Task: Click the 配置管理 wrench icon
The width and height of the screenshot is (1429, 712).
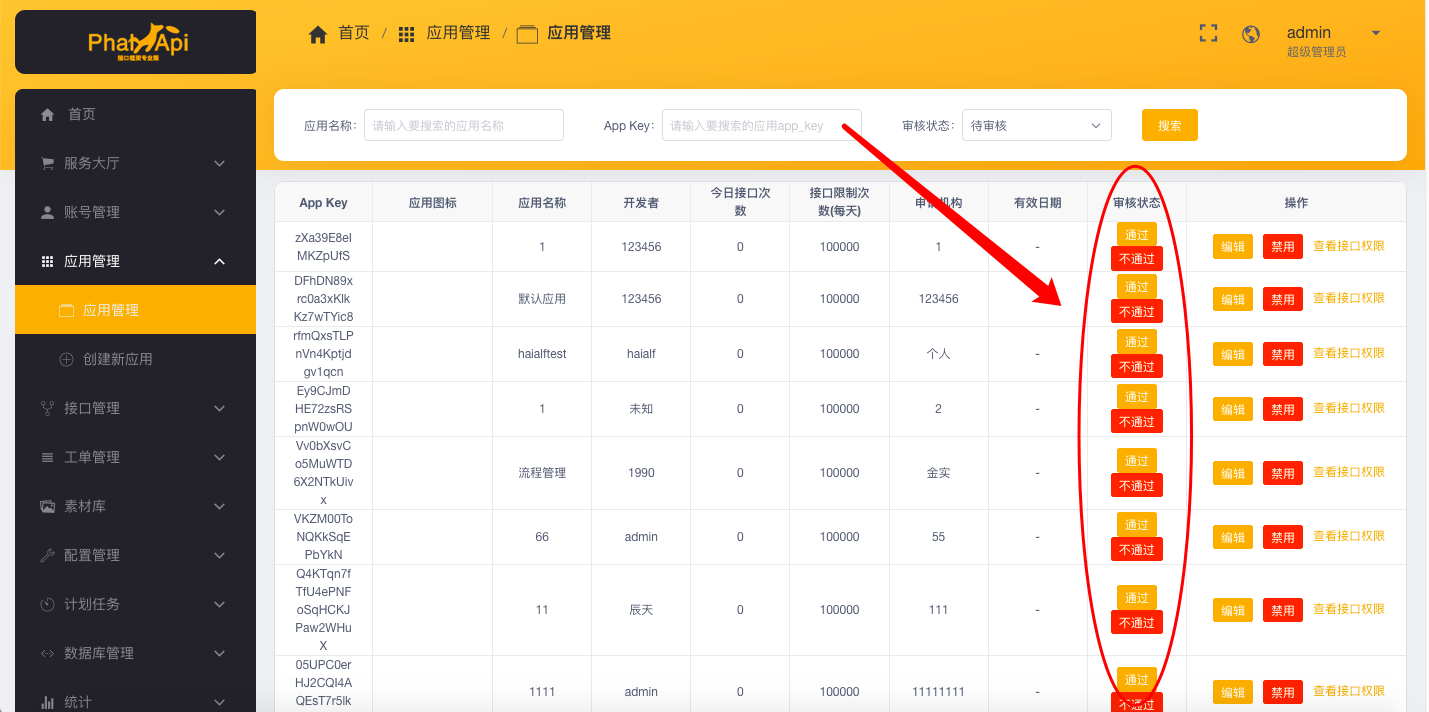Action: pyautogui.click(x=47, y=555)
